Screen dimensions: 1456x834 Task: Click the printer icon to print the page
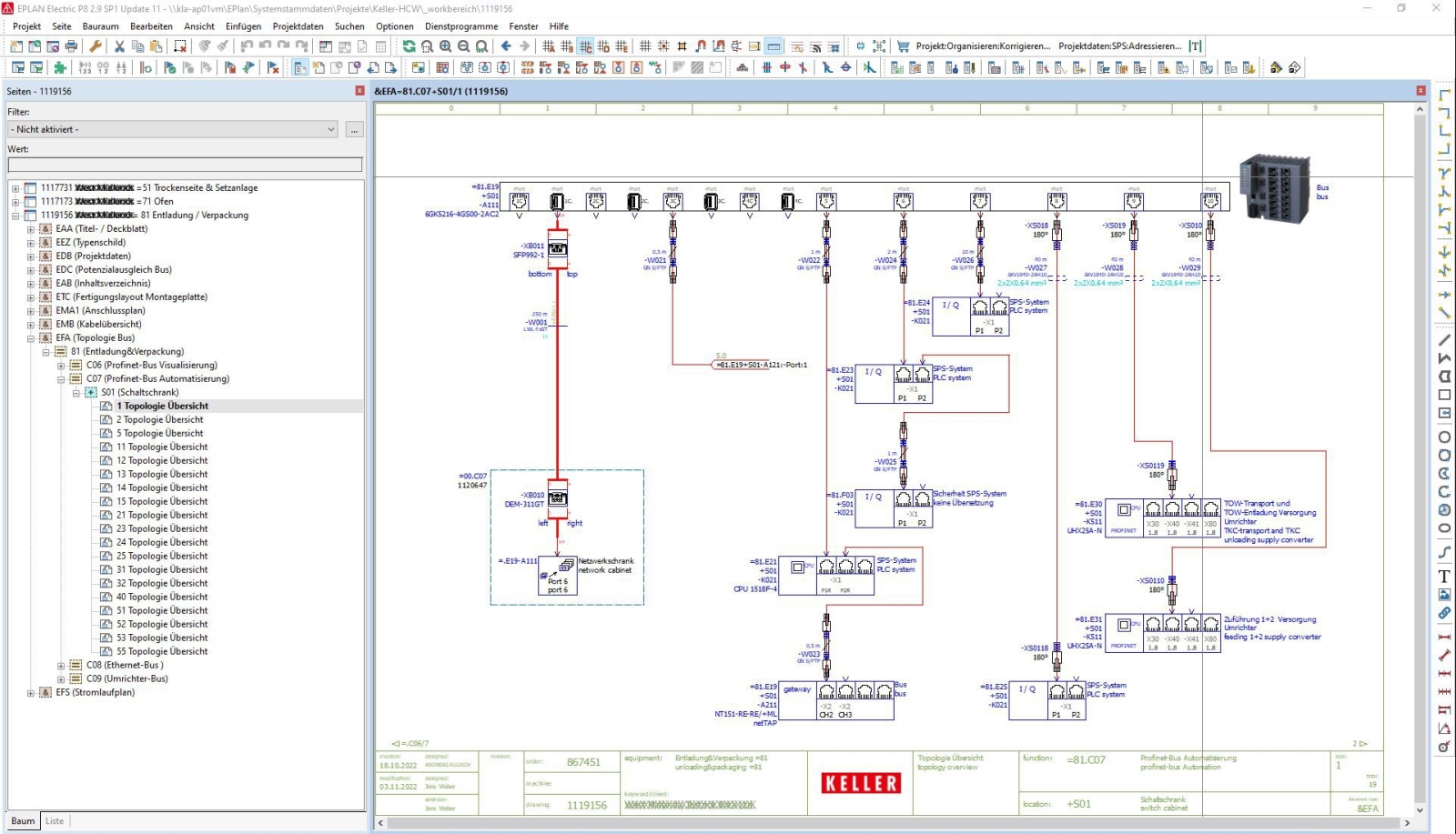pyautogui.click(x=72, y=45)
